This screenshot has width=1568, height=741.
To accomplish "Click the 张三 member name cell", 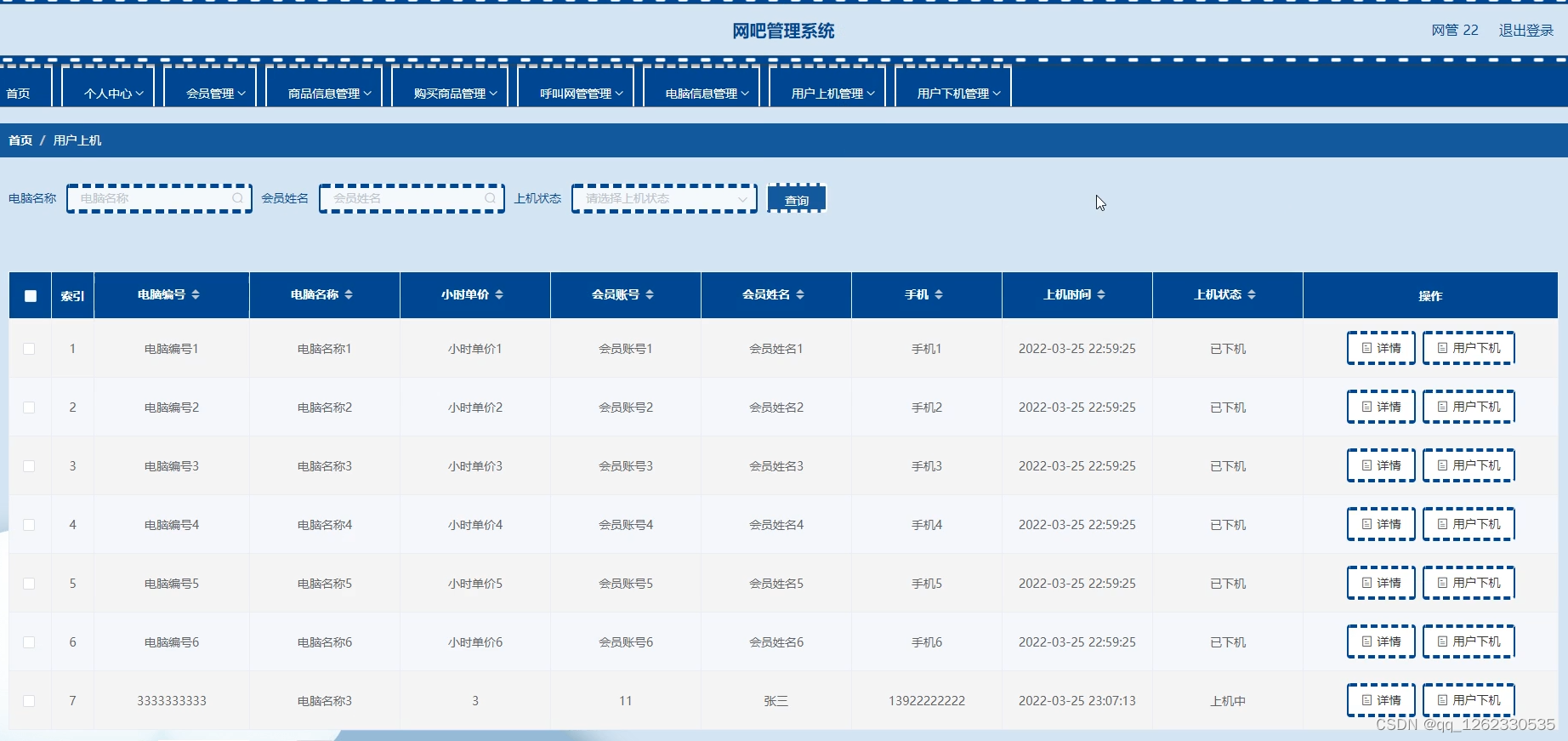I will tap(776, 701).
